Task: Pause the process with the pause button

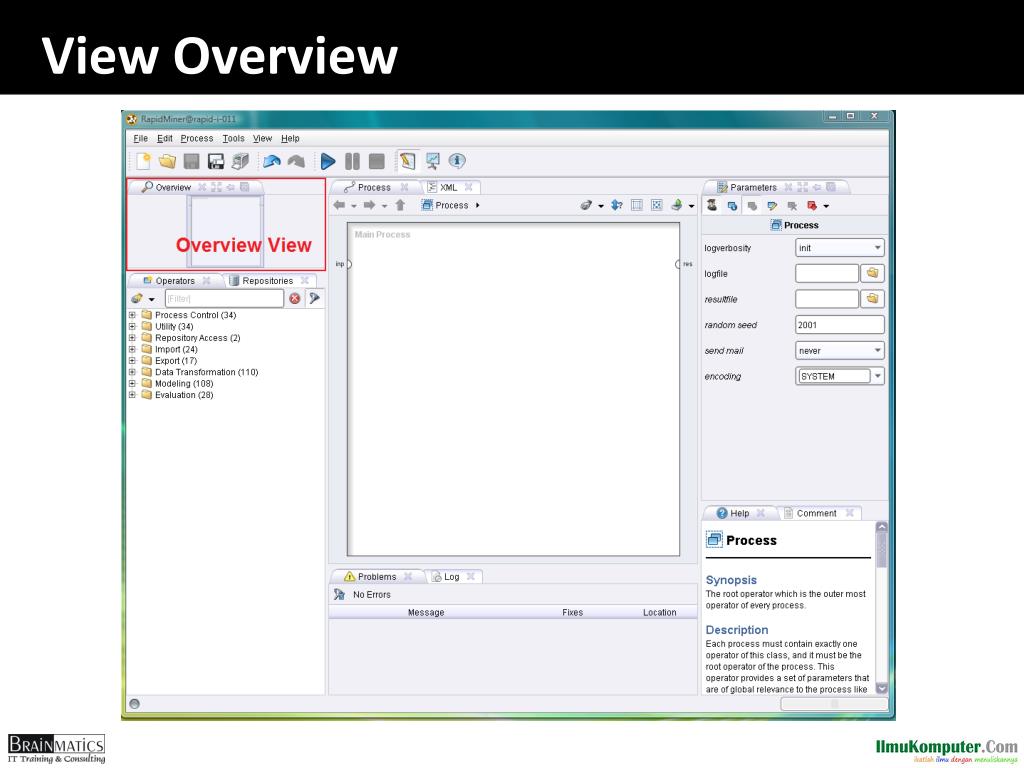Action: point(352,161)
